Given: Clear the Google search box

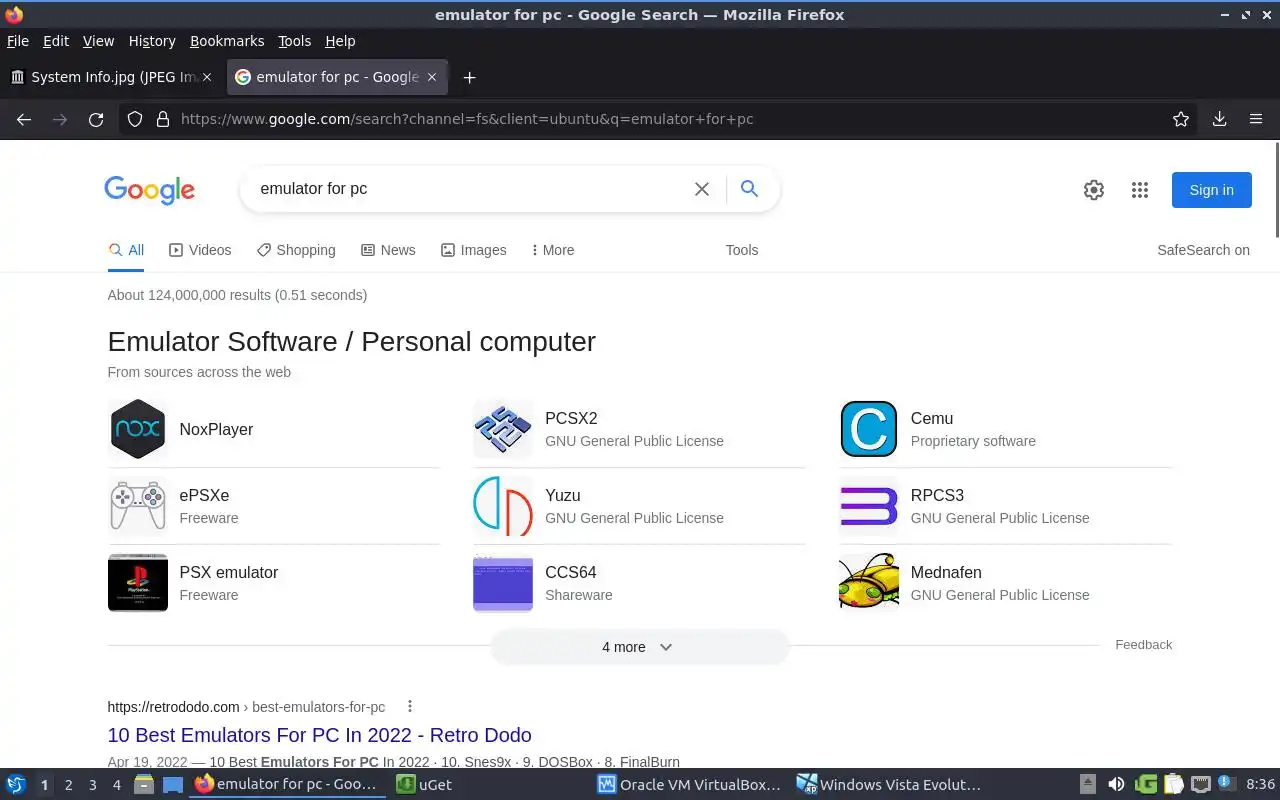Looking at the screenshot, I should [x=702, y=189].
